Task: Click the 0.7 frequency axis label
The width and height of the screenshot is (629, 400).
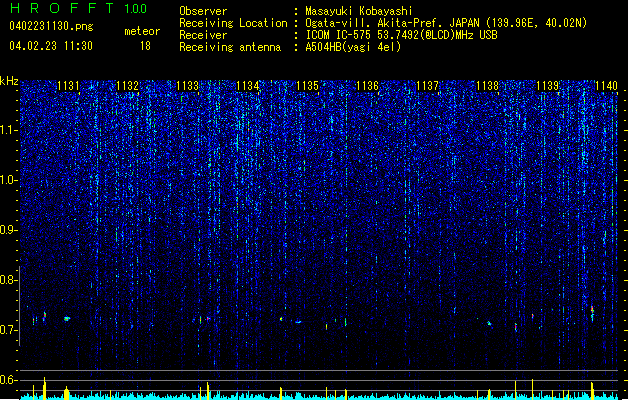Action: tap(8, 330)
